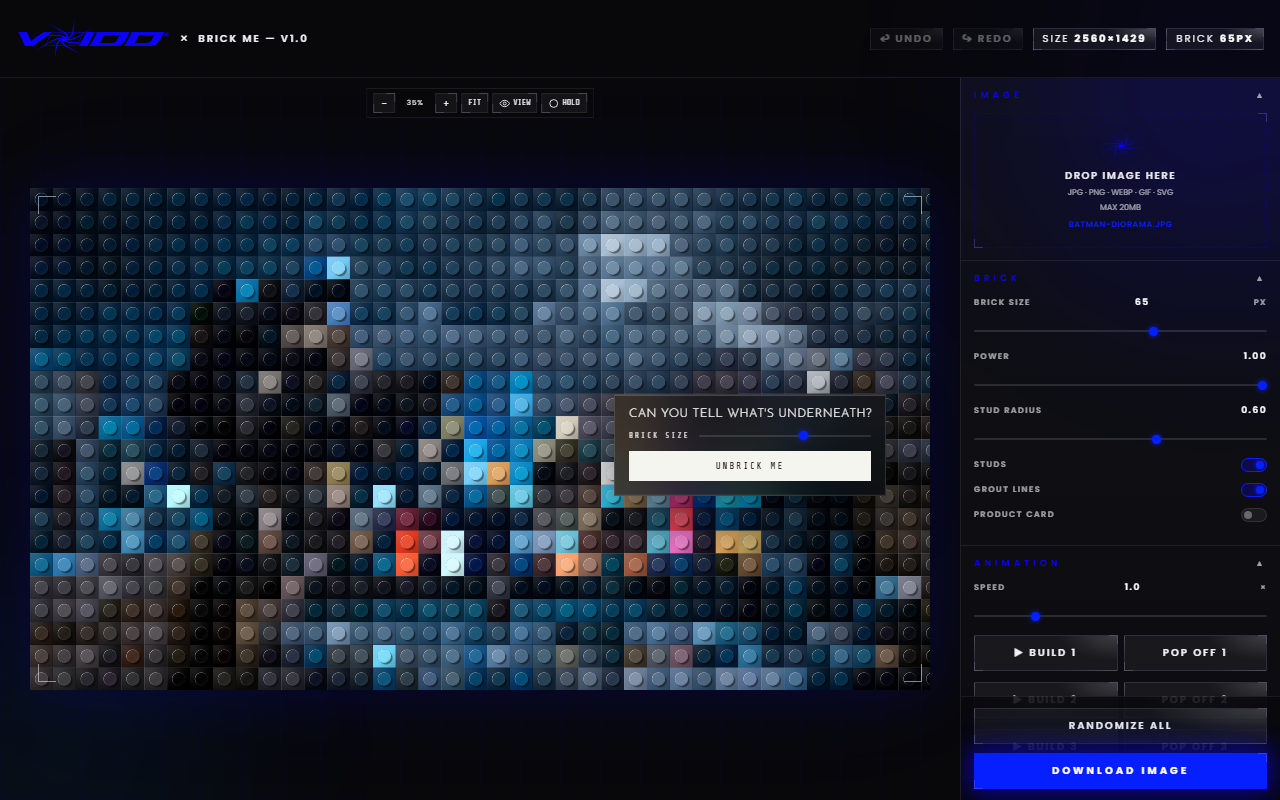1280x800 pixels.
Task: Fit the canvas with the FIT button
Action: point(474,103)
